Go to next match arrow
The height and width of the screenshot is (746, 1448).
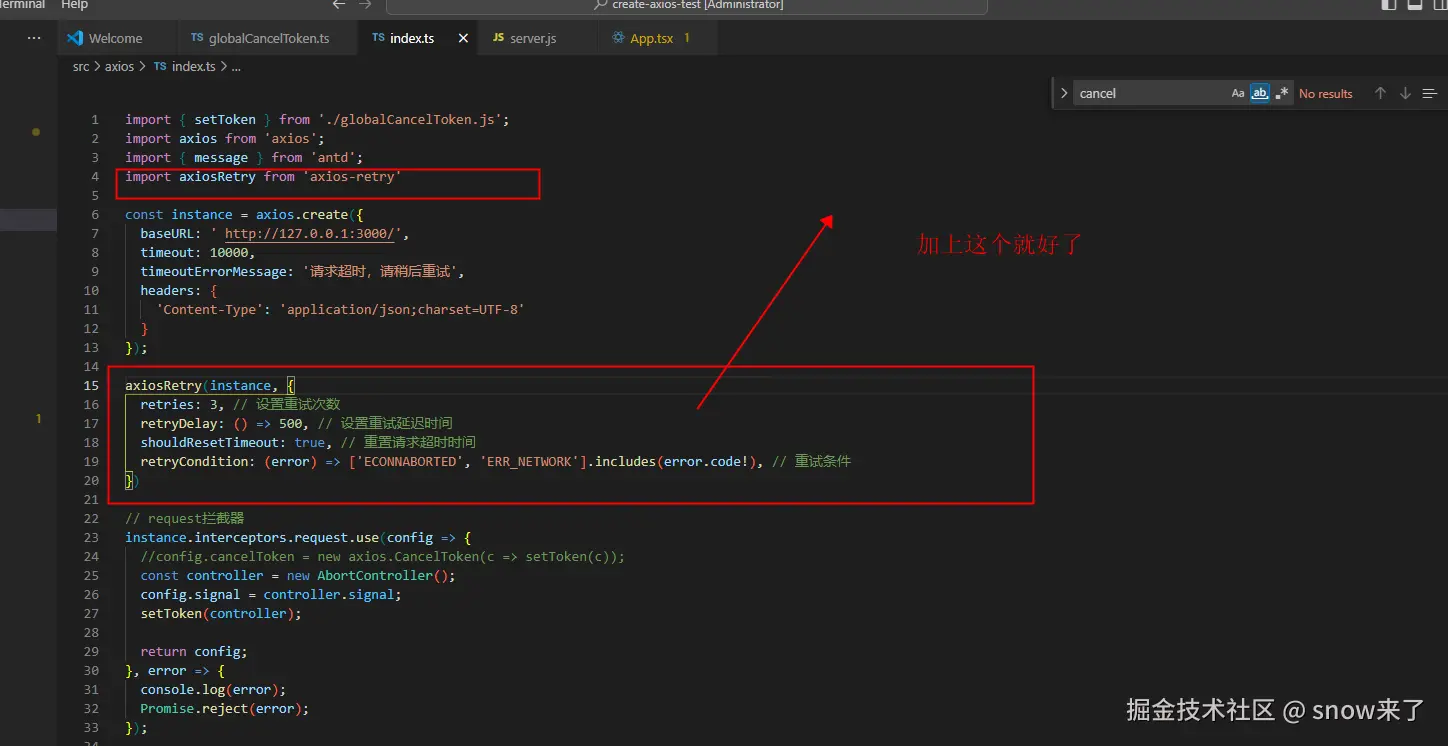point(1405,93)
